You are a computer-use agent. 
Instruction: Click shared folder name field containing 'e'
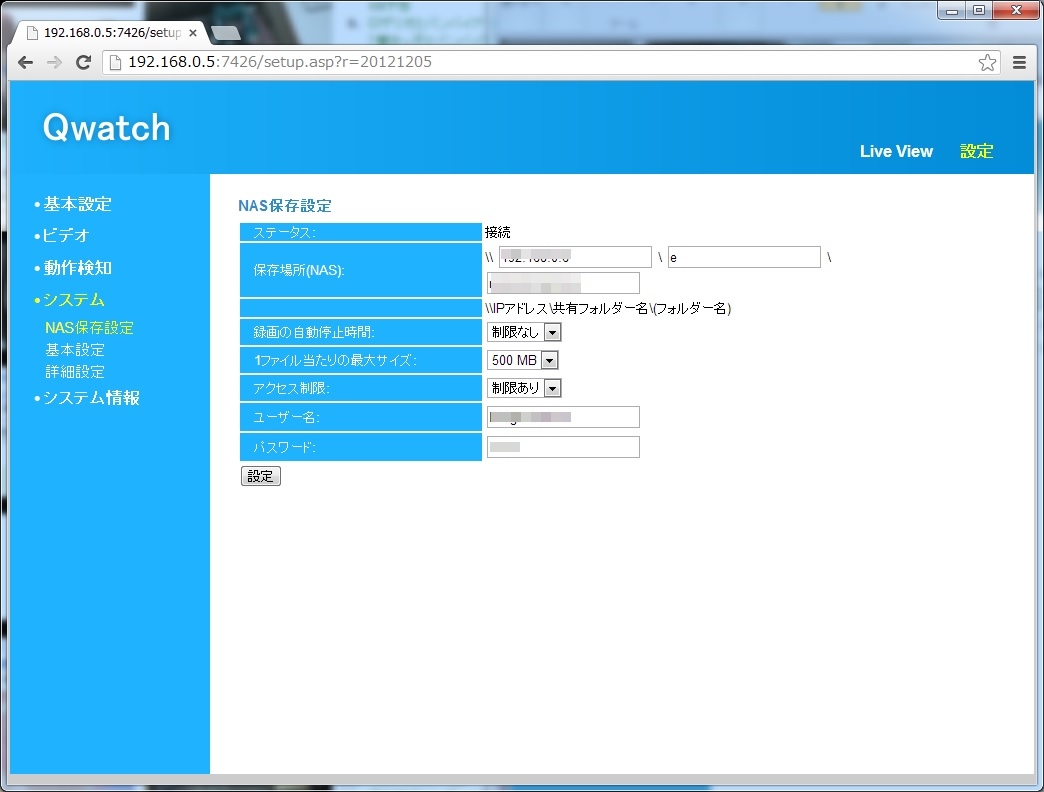(x=744, y=257)
